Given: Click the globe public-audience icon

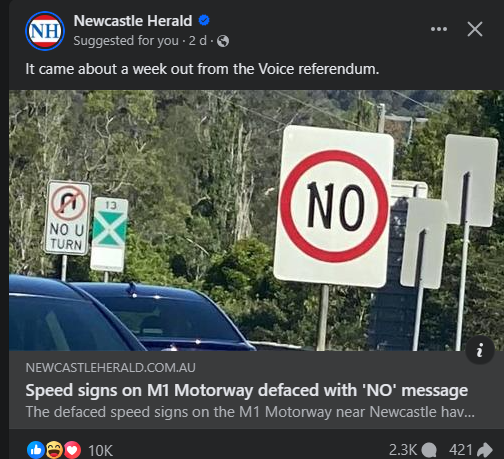Looking at the screenshot, I should coord(223,41).
